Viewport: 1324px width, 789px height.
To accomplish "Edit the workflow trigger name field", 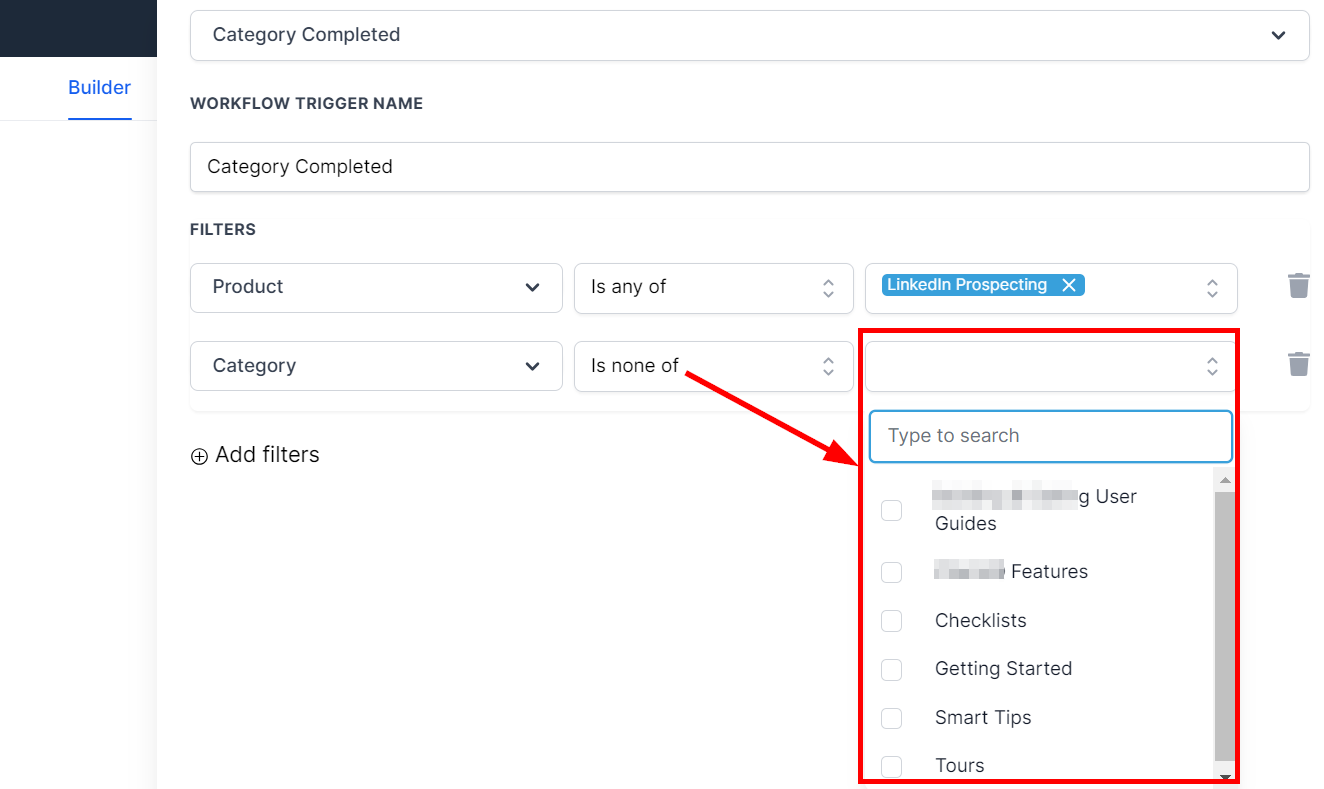I will [749, 167].
